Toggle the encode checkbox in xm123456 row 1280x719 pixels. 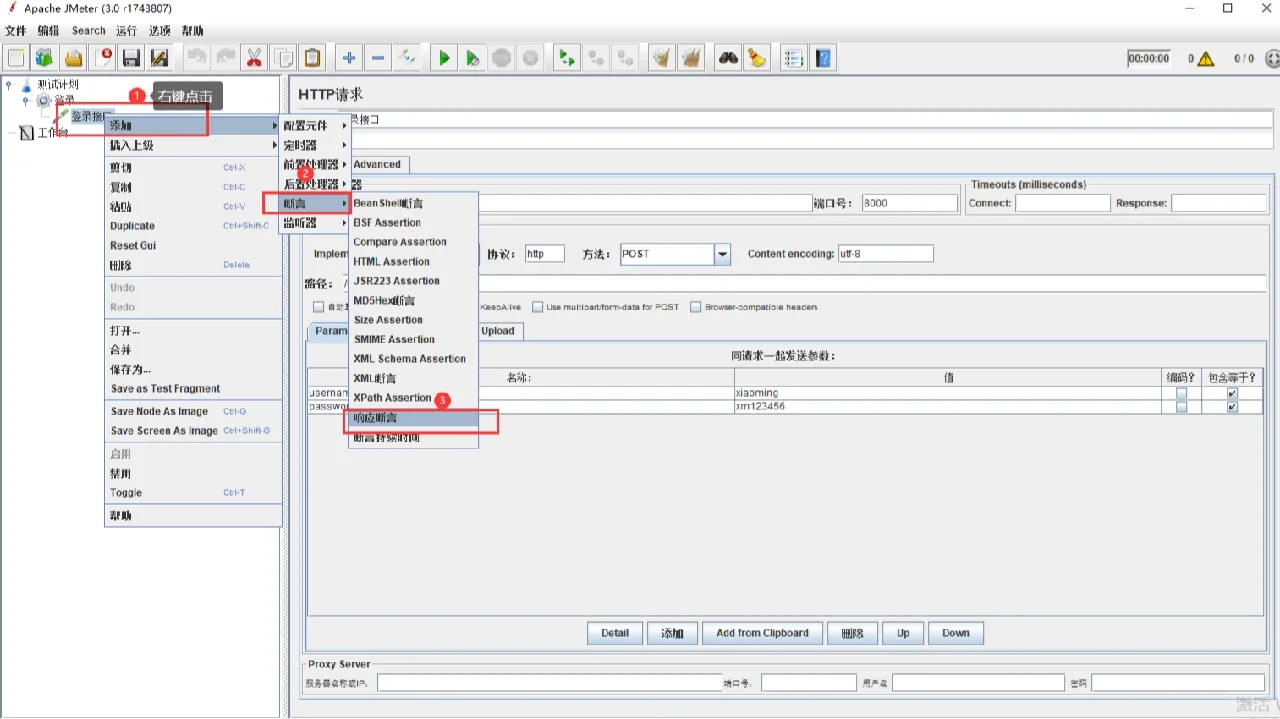1181,407
